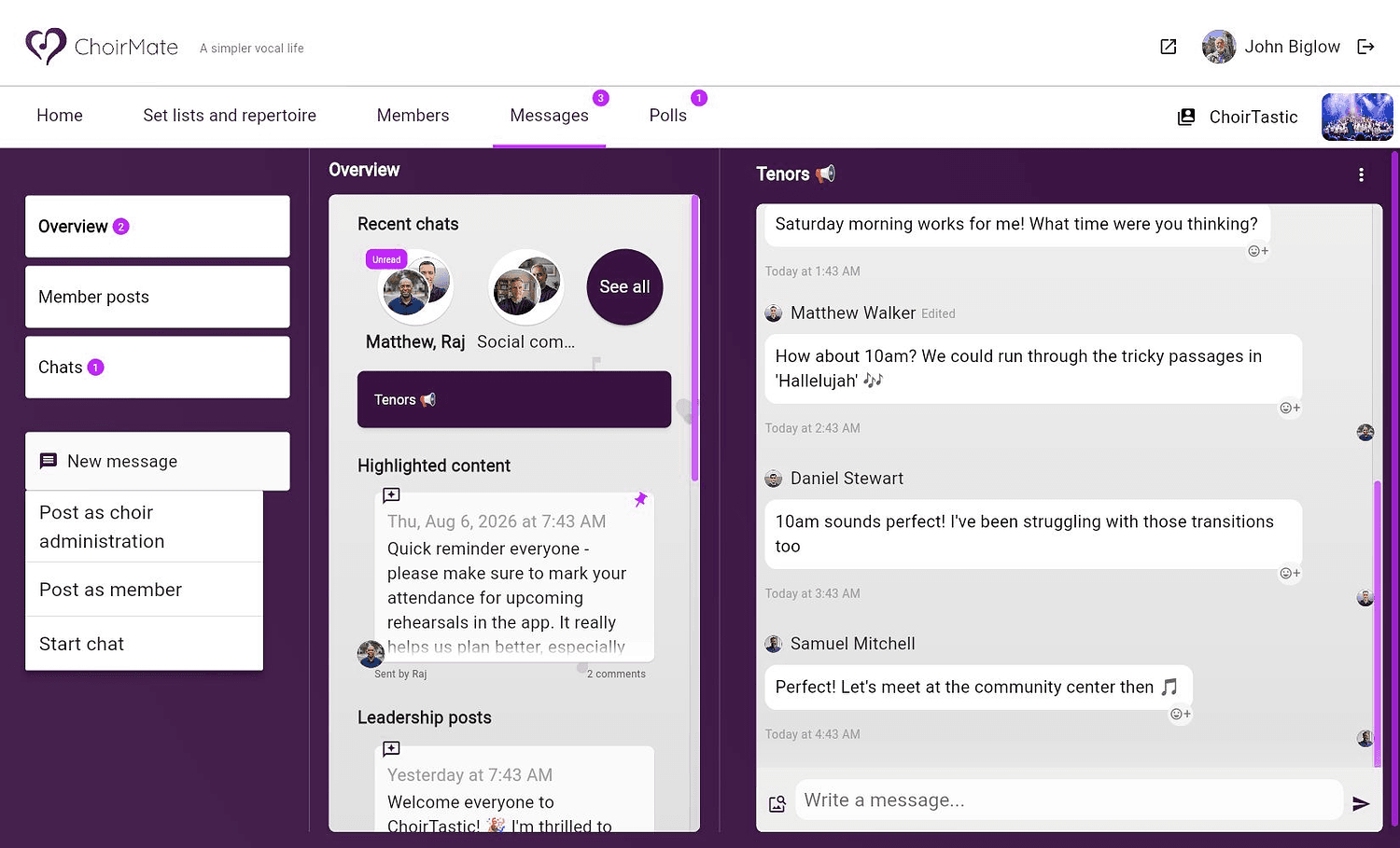This screenshot has height=848, width=1400.
Task: Click the Tenors chat header title
Action: click(795, 174)
